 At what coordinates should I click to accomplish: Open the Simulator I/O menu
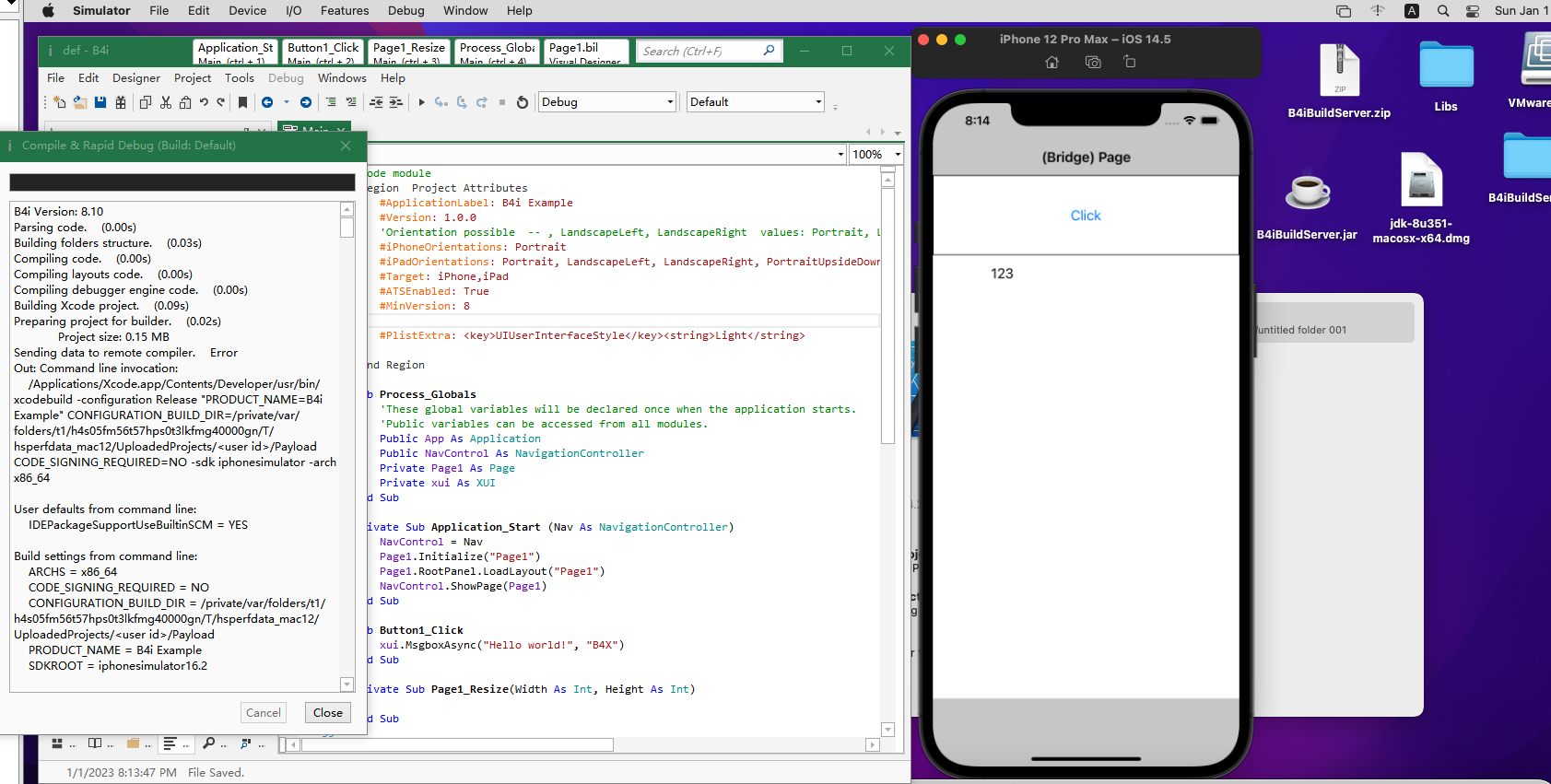tap(294, 11)
